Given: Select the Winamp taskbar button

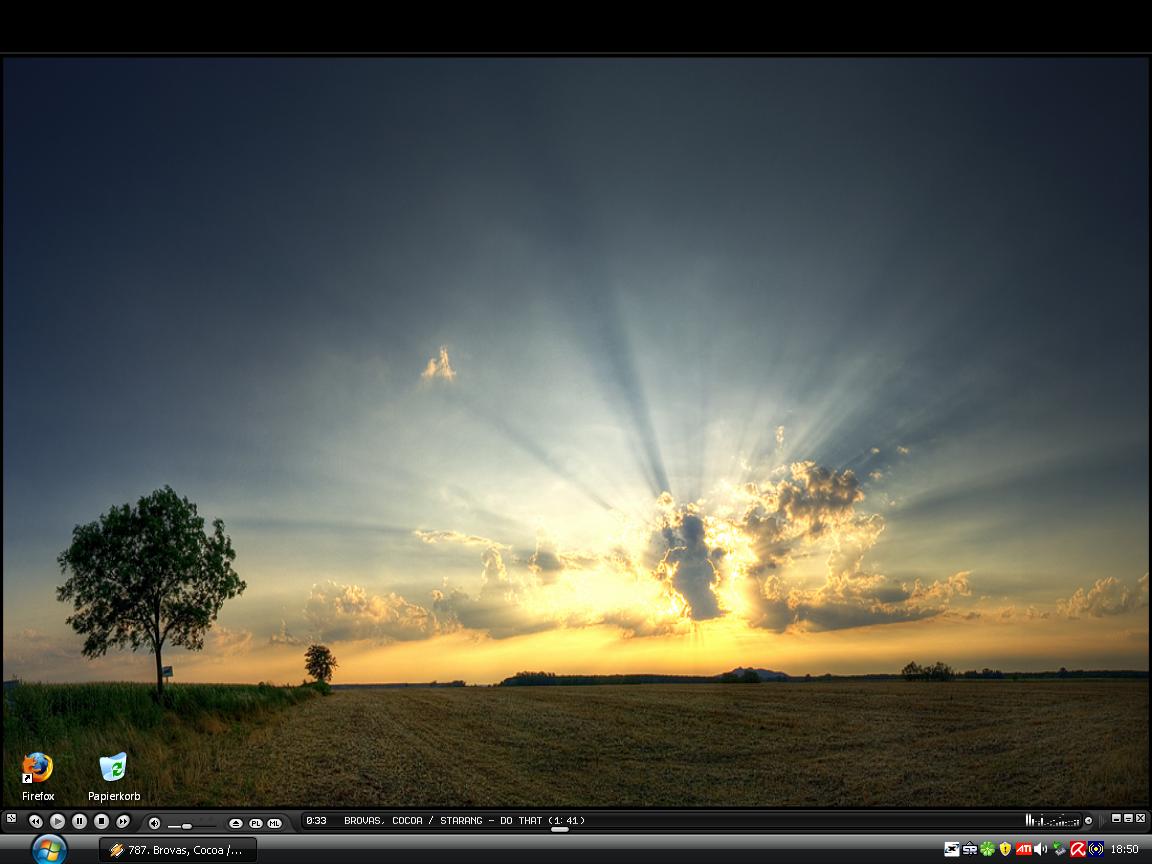Looking at the screenshot, I should click(x=178, y=850).
